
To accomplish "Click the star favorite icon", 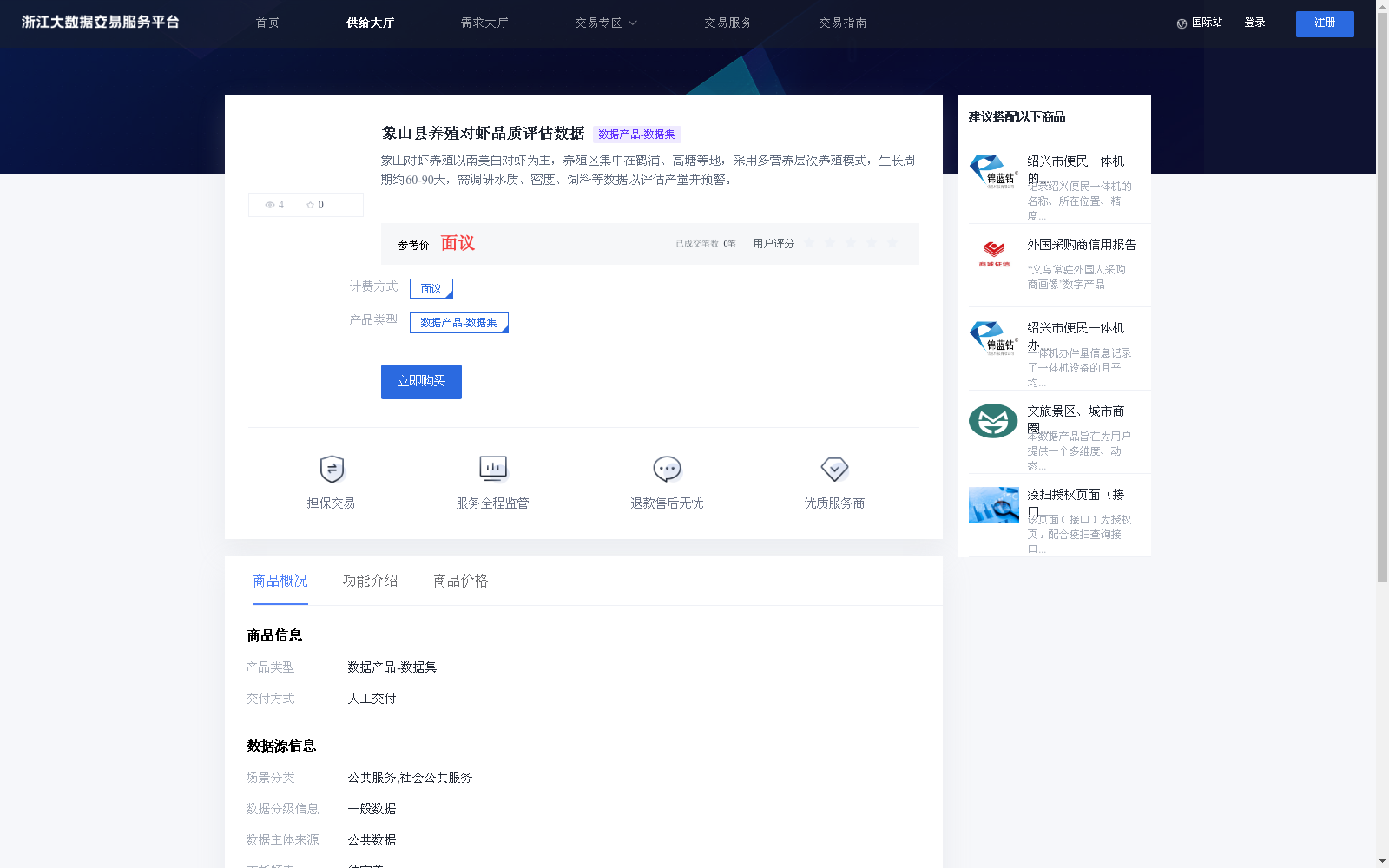I will (x=310, y=205).
